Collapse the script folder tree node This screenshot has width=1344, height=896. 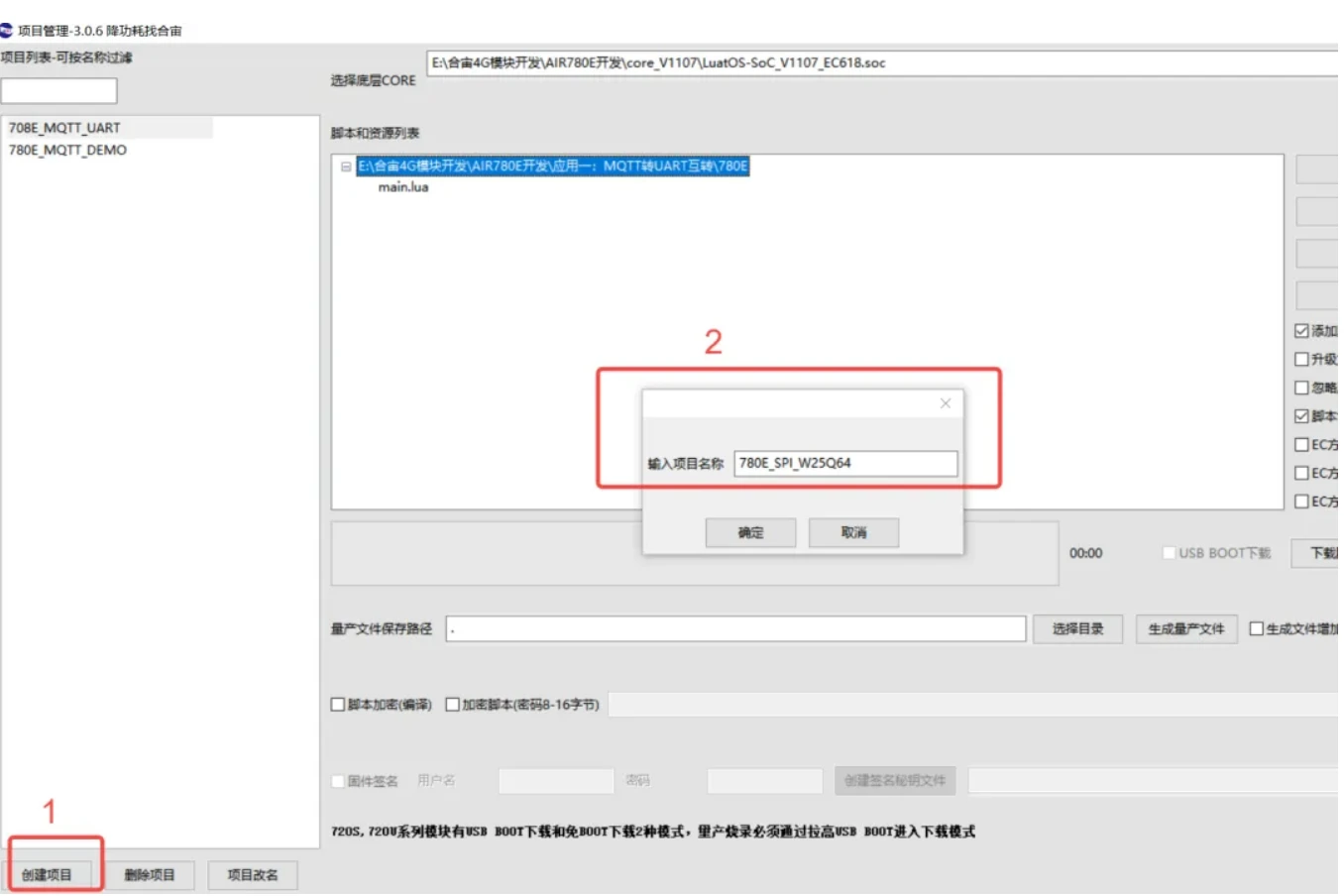point(346,167)
